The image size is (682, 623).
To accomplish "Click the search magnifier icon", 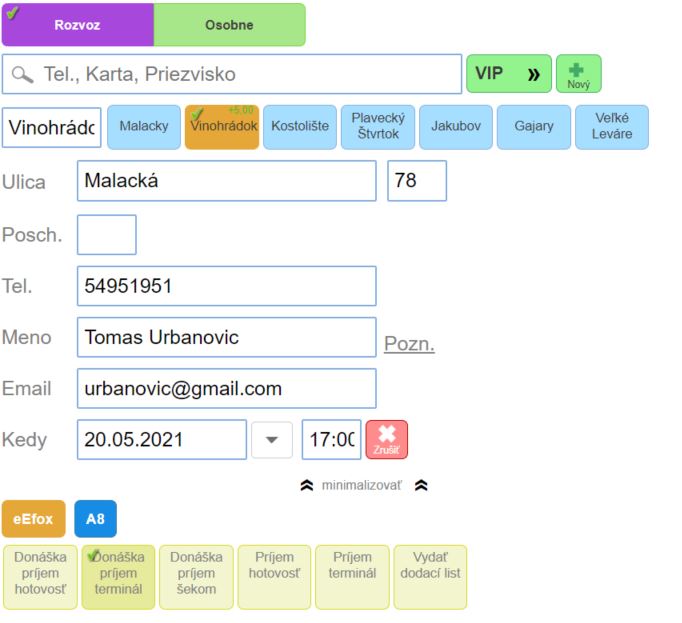I will [x=22, y=75].
